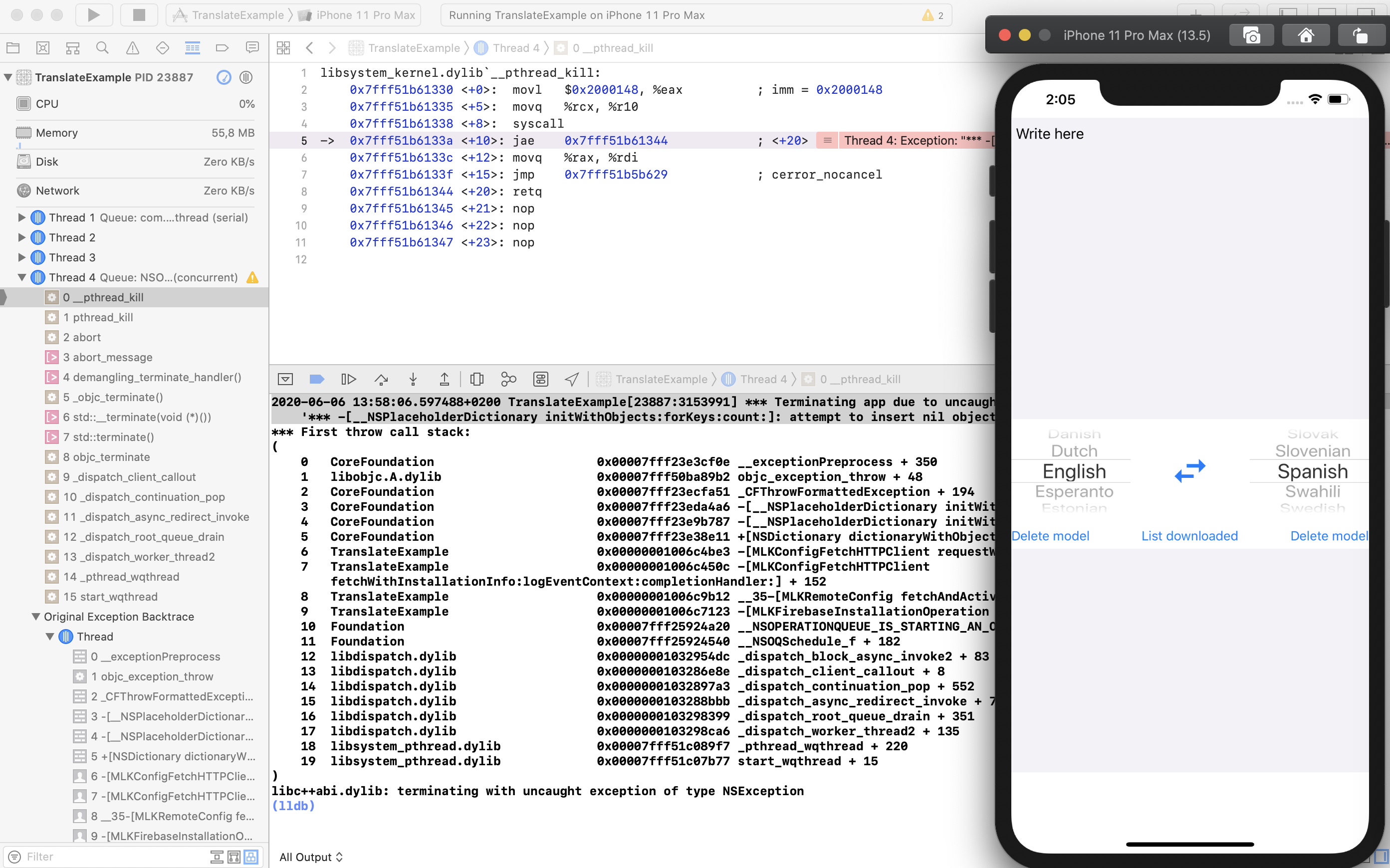Screen dimensions: 1390x868
Task: Select the CPU gauge row
Action: [136, 104]
